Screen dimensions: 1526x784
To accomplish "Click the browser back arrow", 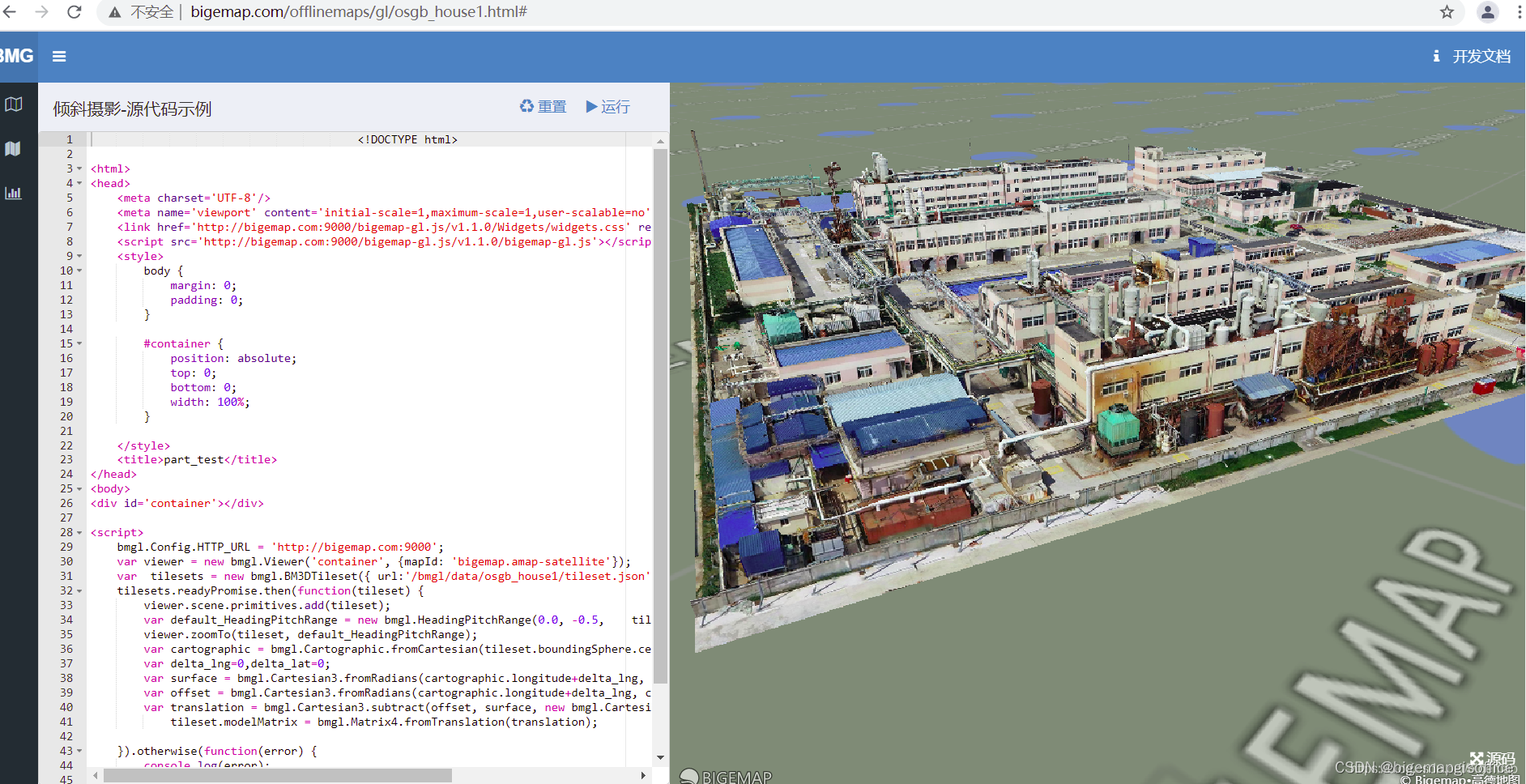I will coord(11,12).
